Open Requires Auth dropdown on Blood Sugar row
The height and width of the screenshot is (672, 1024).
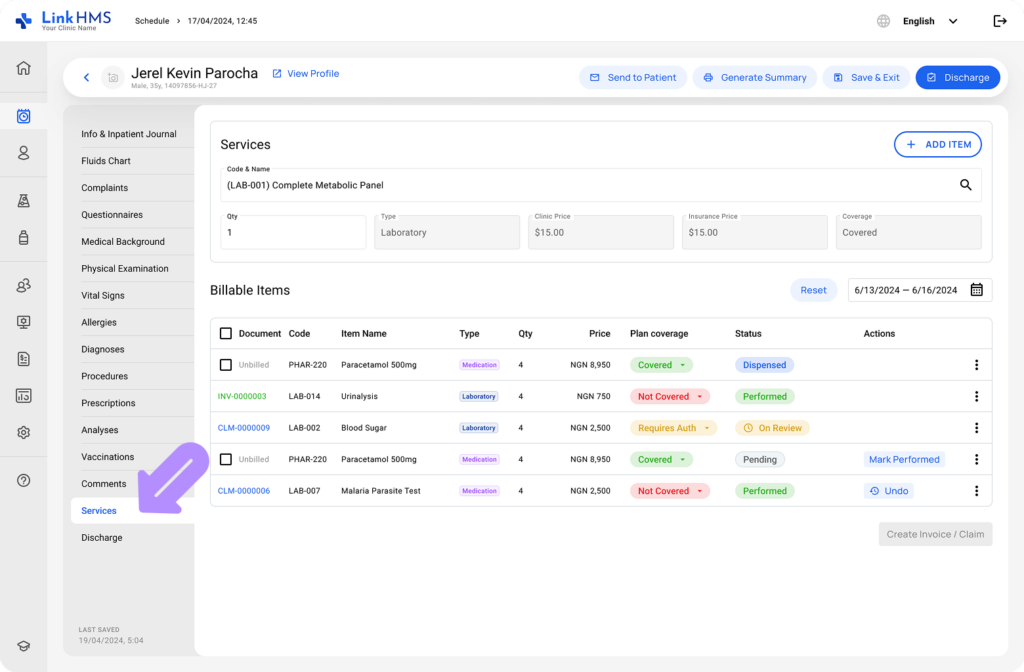[x=673, y=428]
